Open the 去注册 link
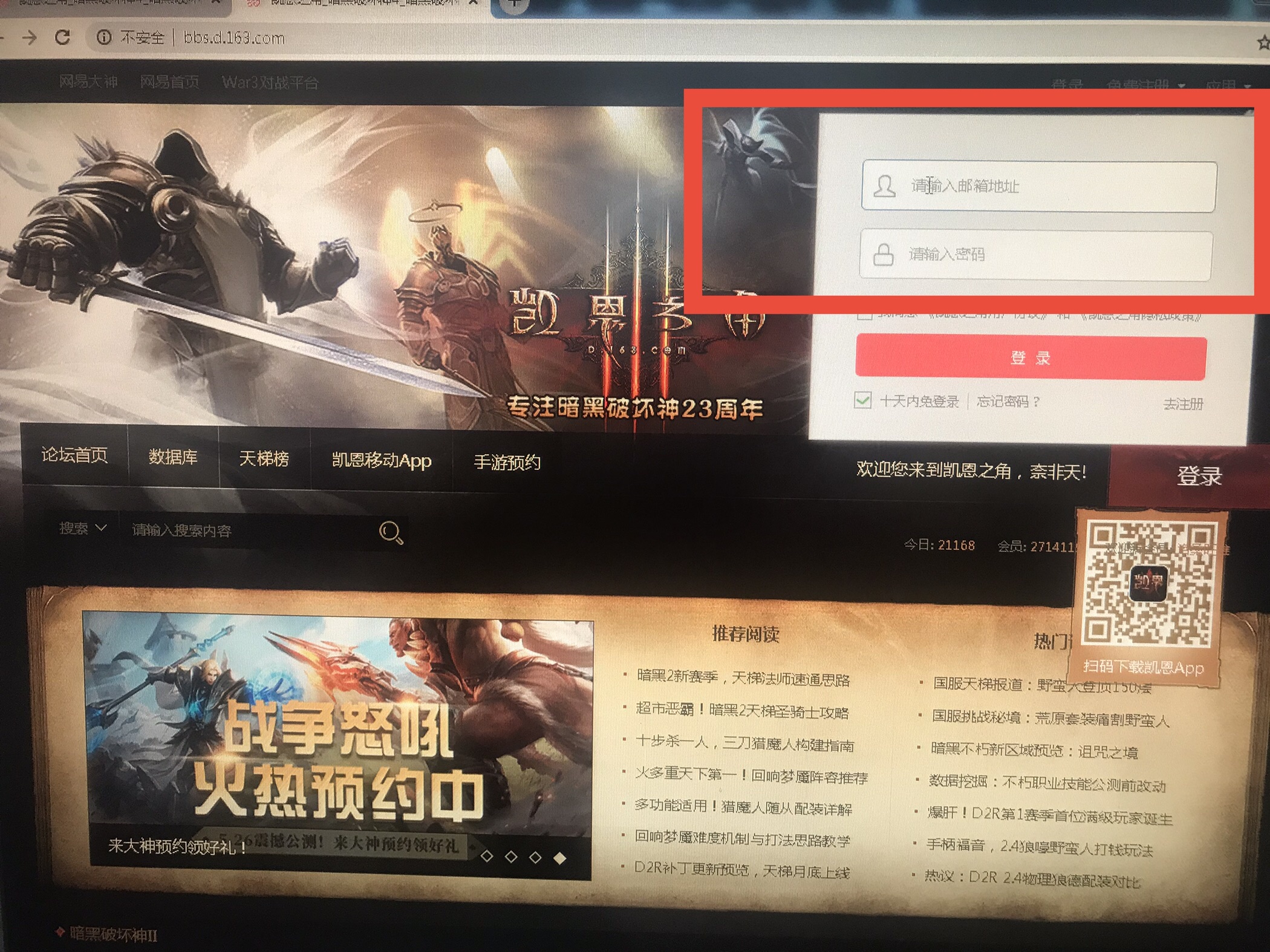 tap(1183, 403)
